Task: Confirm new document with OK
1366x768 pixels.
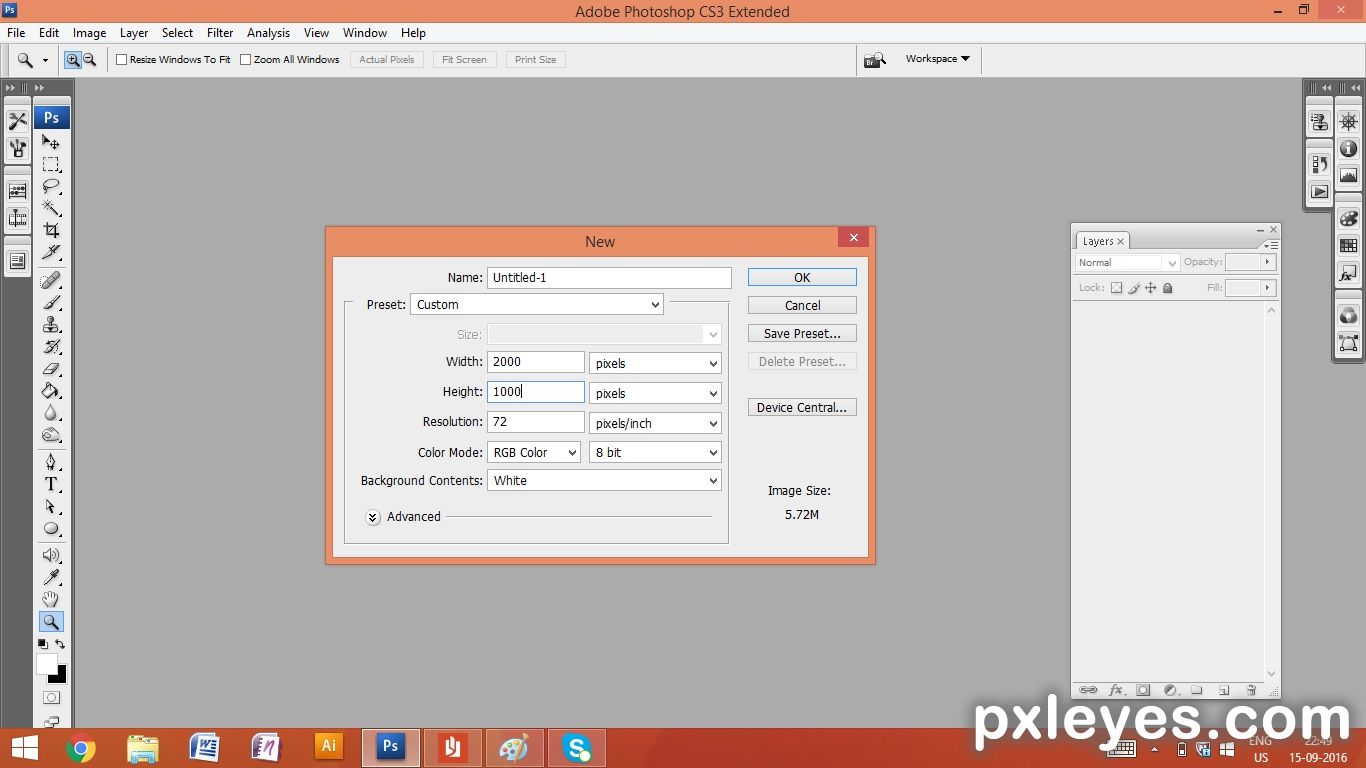Action: 802,277
